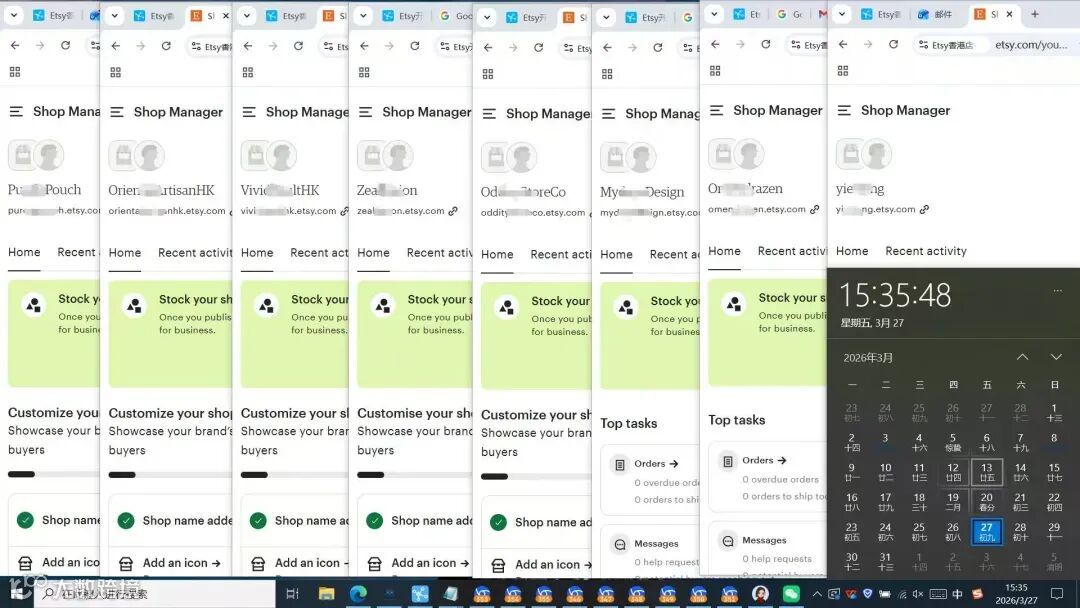The width and height of the screenshot is (1080, 608).
Task: Open tab list chevron in Pouch window
Action: point(14,15)
